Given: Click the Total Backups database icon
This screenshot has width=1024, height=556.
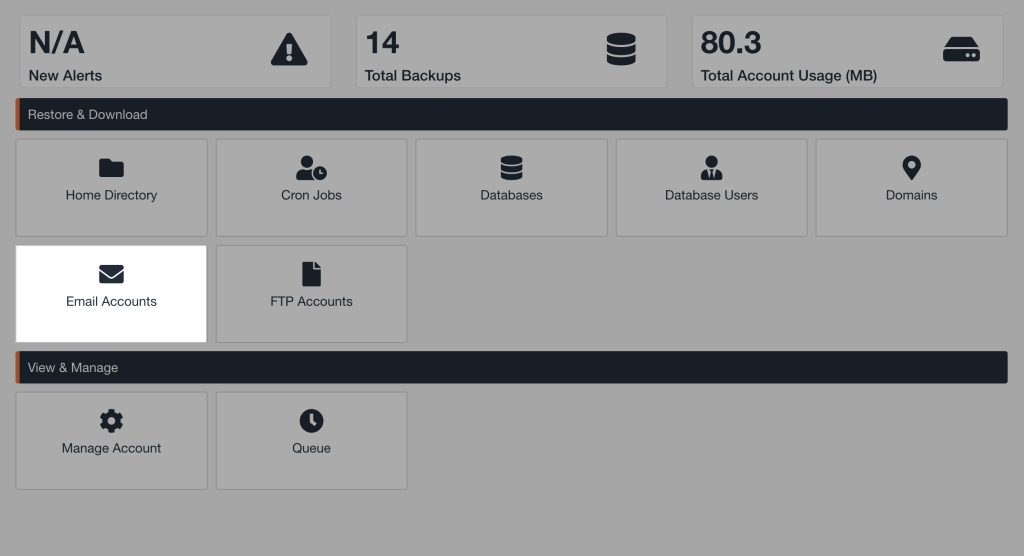Looking at the screenshot, I should 621,49.
